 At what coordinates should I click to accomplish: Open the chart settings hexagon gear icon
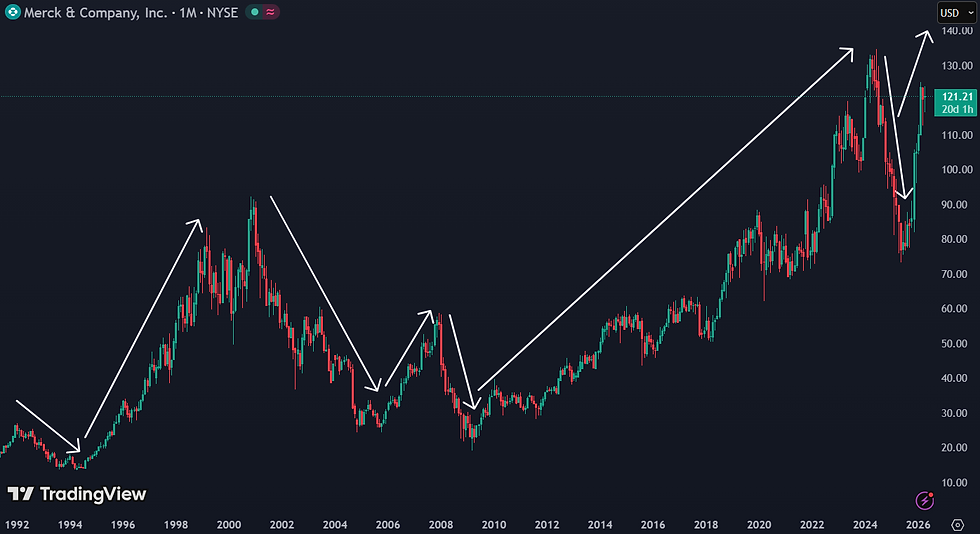coord(958,525)
